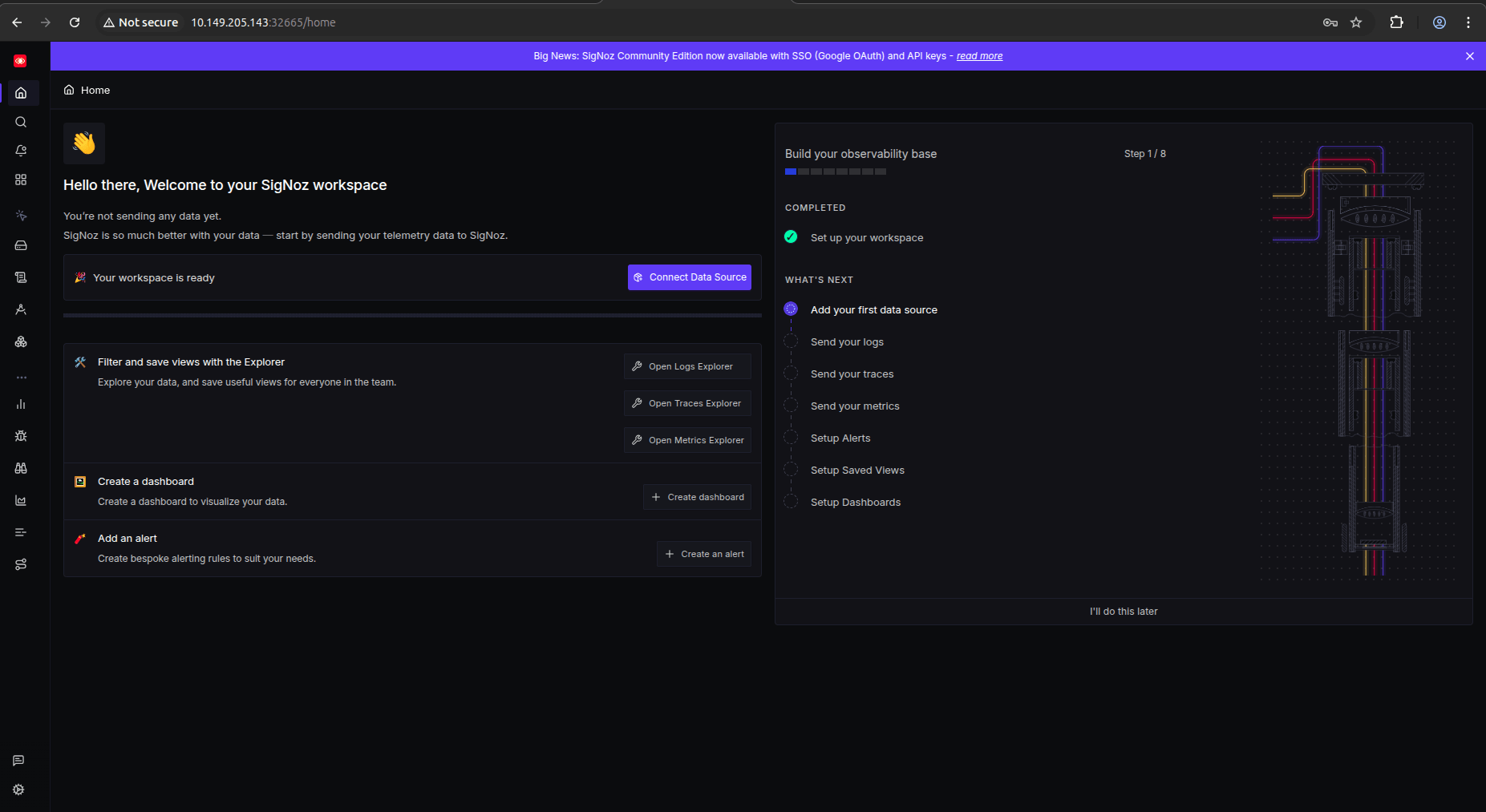Click the horizontal-lines align icon in sidebar

click(x=21, y=532)
